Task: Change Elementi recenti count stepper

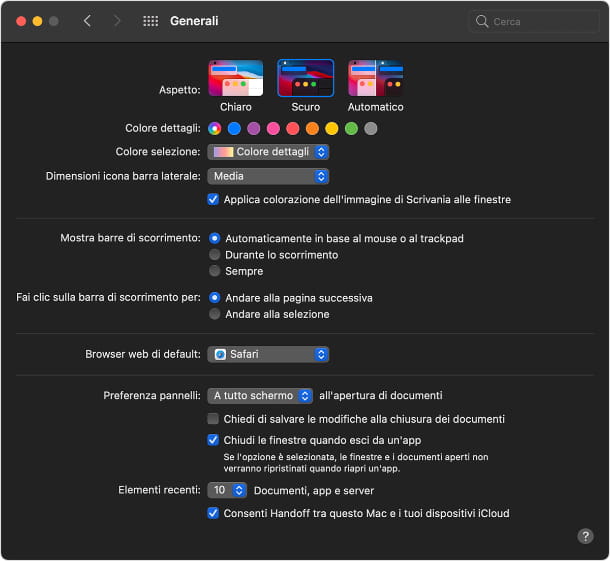Action: (x=227, y=490)
